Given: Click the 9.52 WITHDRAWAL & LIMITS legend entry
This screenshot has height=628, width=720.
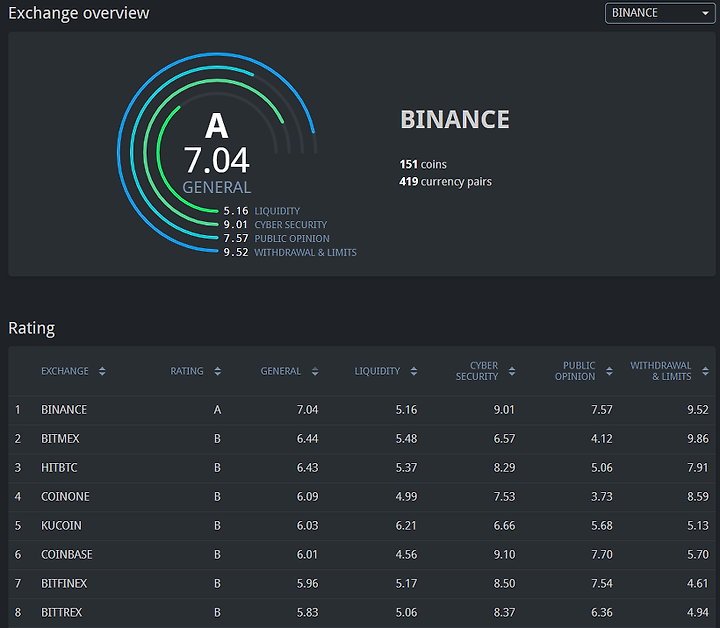Looking at the screenshot, I should click(x=290, y=252).
